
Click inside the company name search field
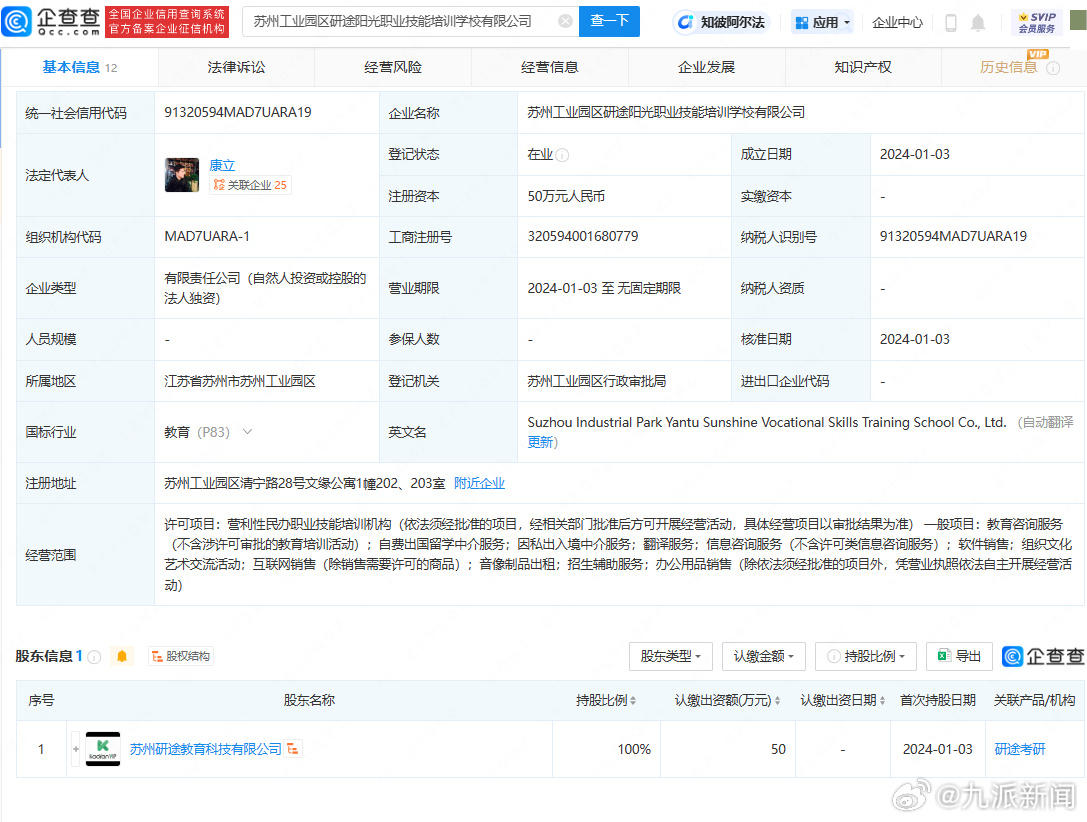(x=400, y=21)
